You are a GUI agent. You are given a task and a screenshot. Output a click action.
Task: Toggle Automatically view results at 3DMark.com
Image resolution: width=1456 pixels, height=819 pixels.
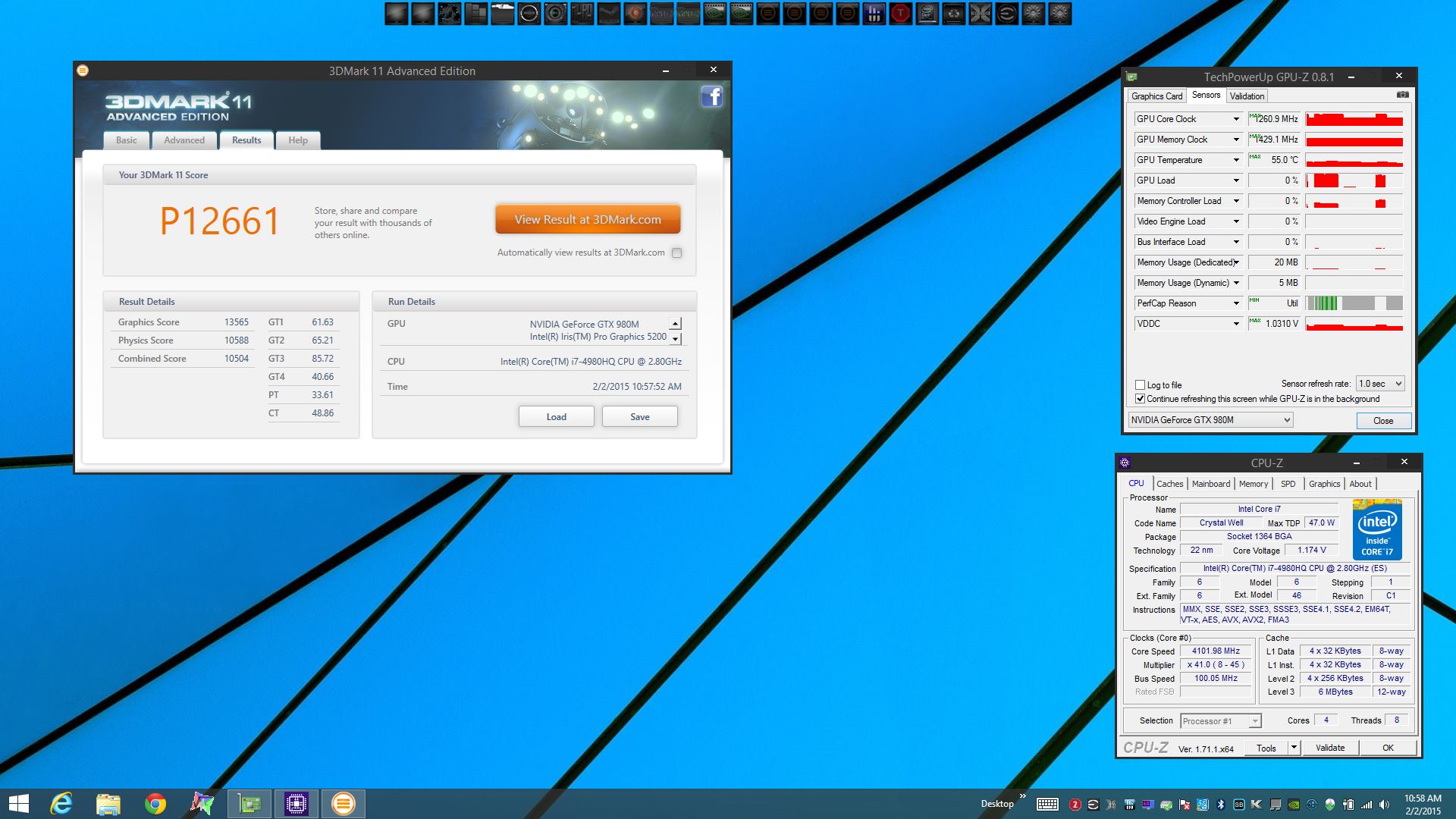pyautogui.click(x=676, y=253)
